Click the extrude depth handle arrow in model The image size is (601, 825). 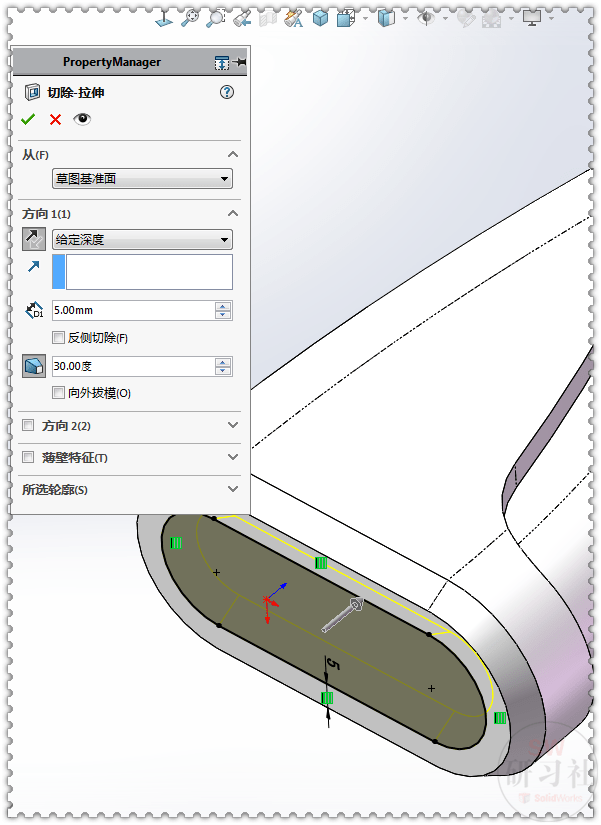pyautogui.click(x=343, y=615)
